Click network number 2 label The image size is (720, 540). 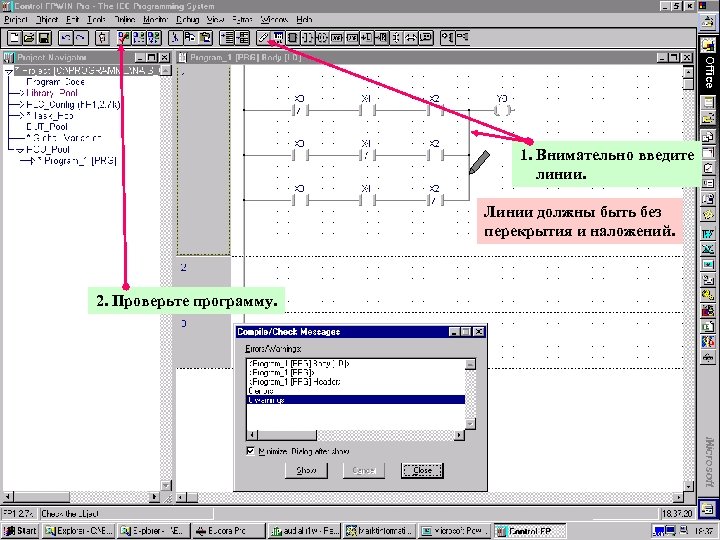click(184, 267)
